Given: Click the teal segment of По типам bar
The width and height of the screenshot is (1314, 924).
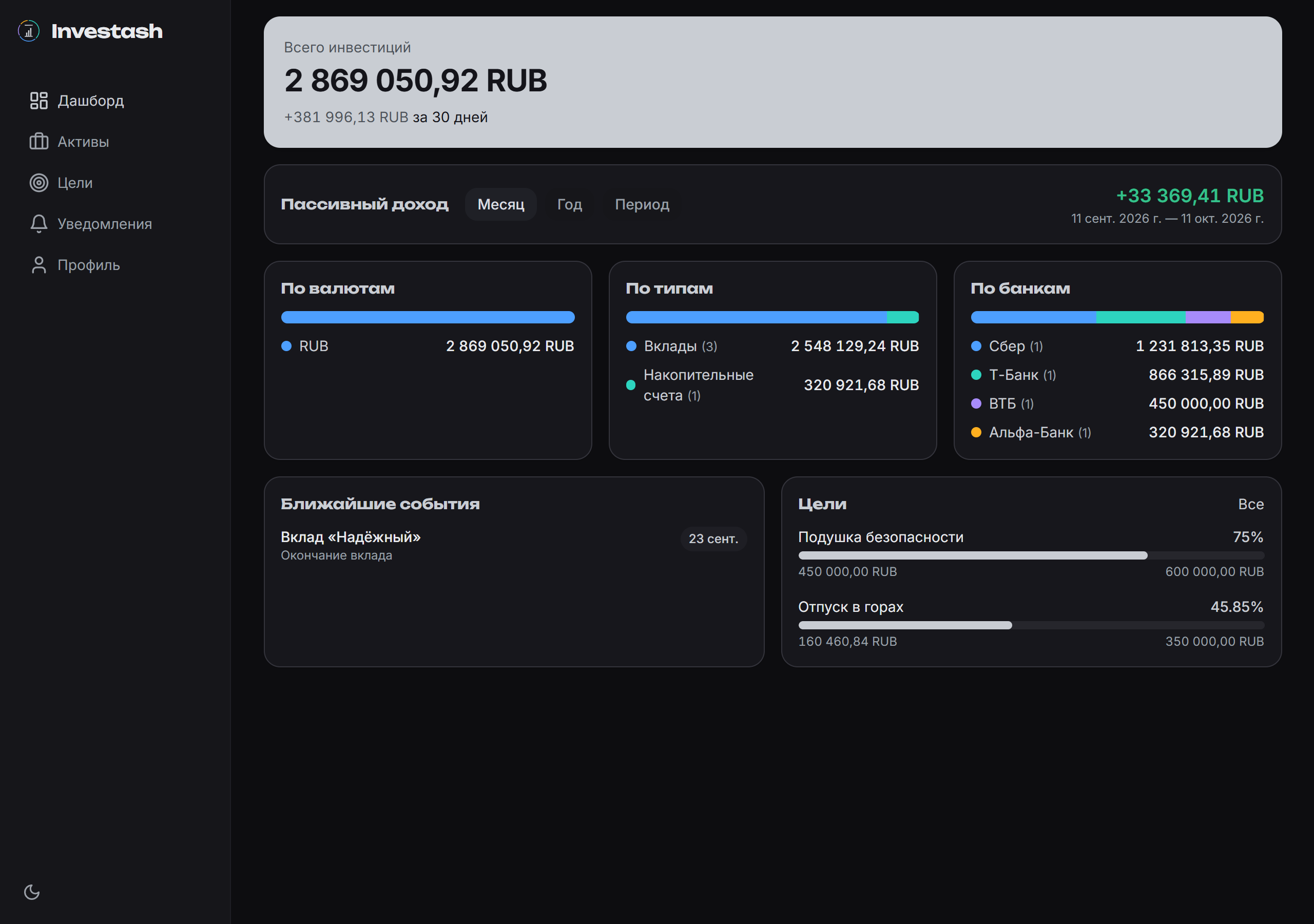Looking at the screenshot, I should click(x=902, y=317).
